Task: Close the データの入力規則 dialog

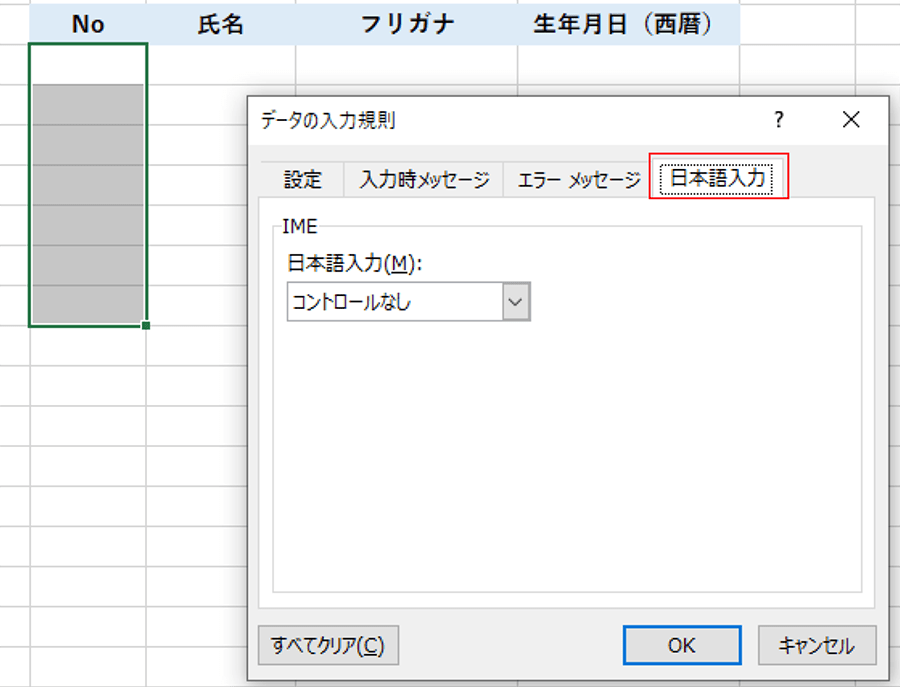Action: (851, 119)
